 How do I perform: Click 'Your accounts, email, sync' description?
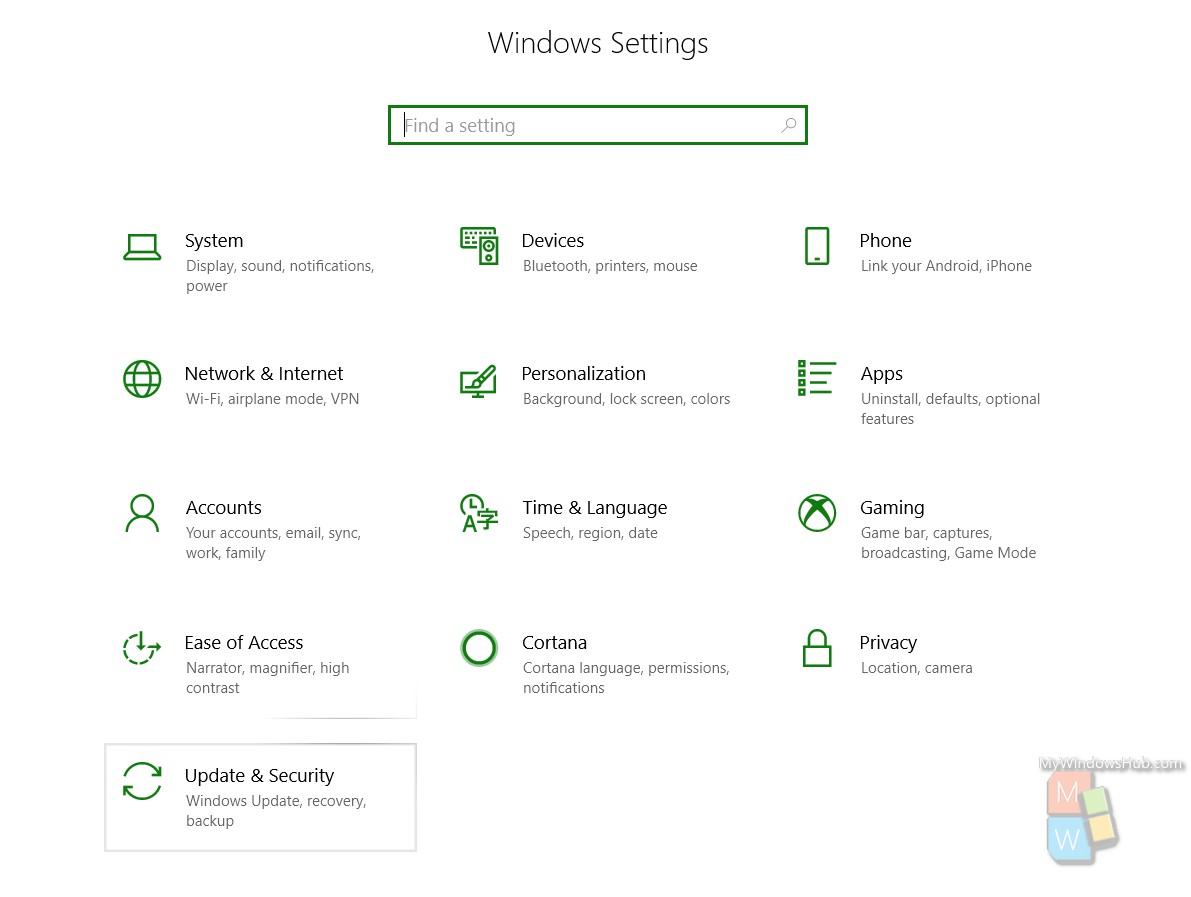(x=273, y=543)
